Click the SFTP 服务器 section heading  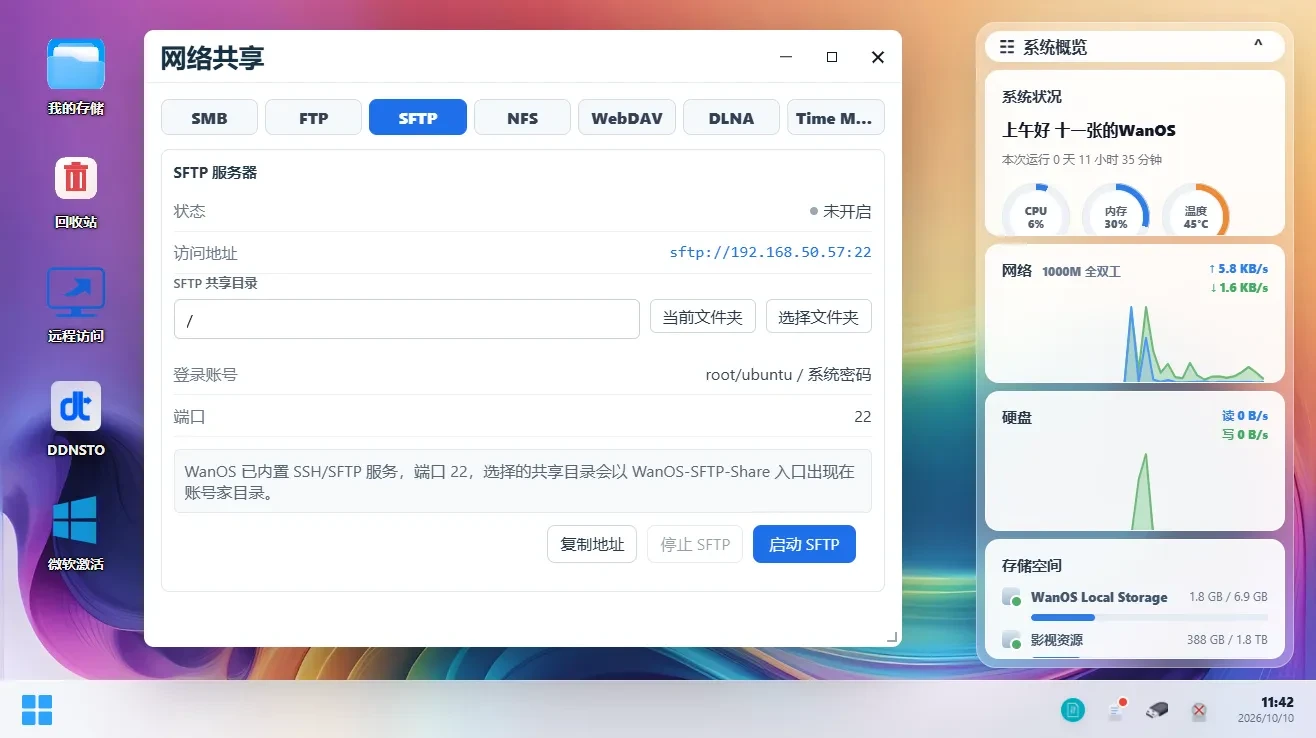[x=215, y=172]
